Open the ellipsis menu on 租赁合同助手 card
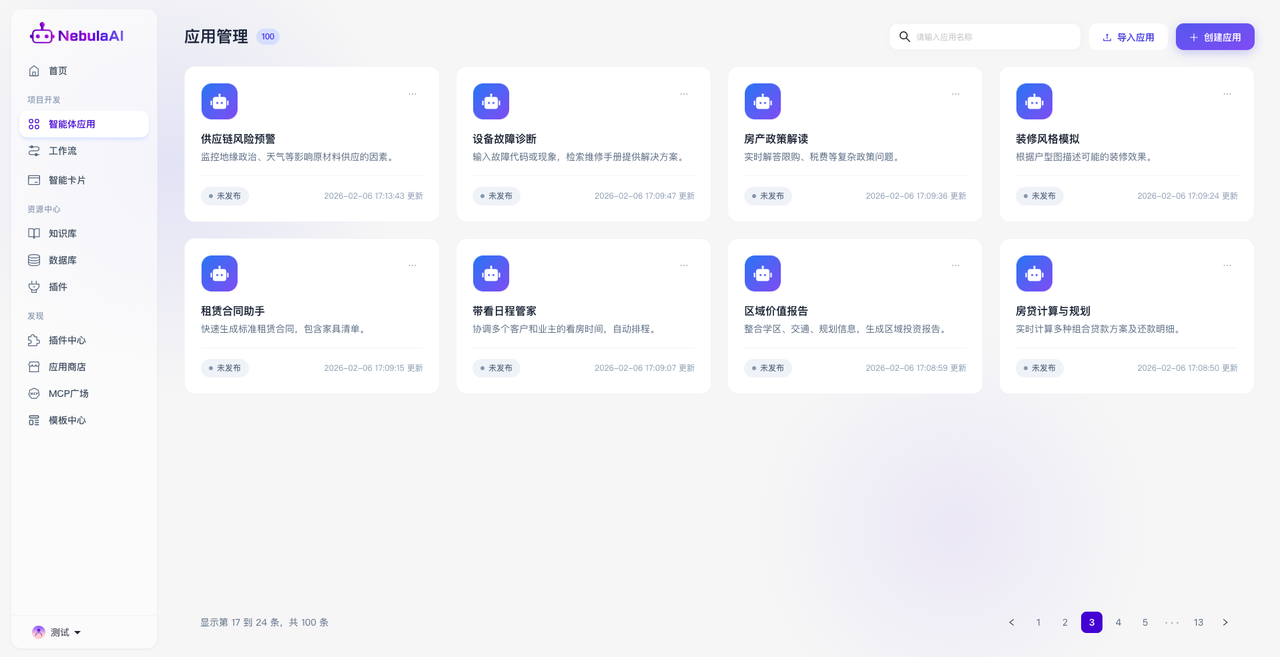Screen dimensions: 1280x657 click(x=412, y=266)
